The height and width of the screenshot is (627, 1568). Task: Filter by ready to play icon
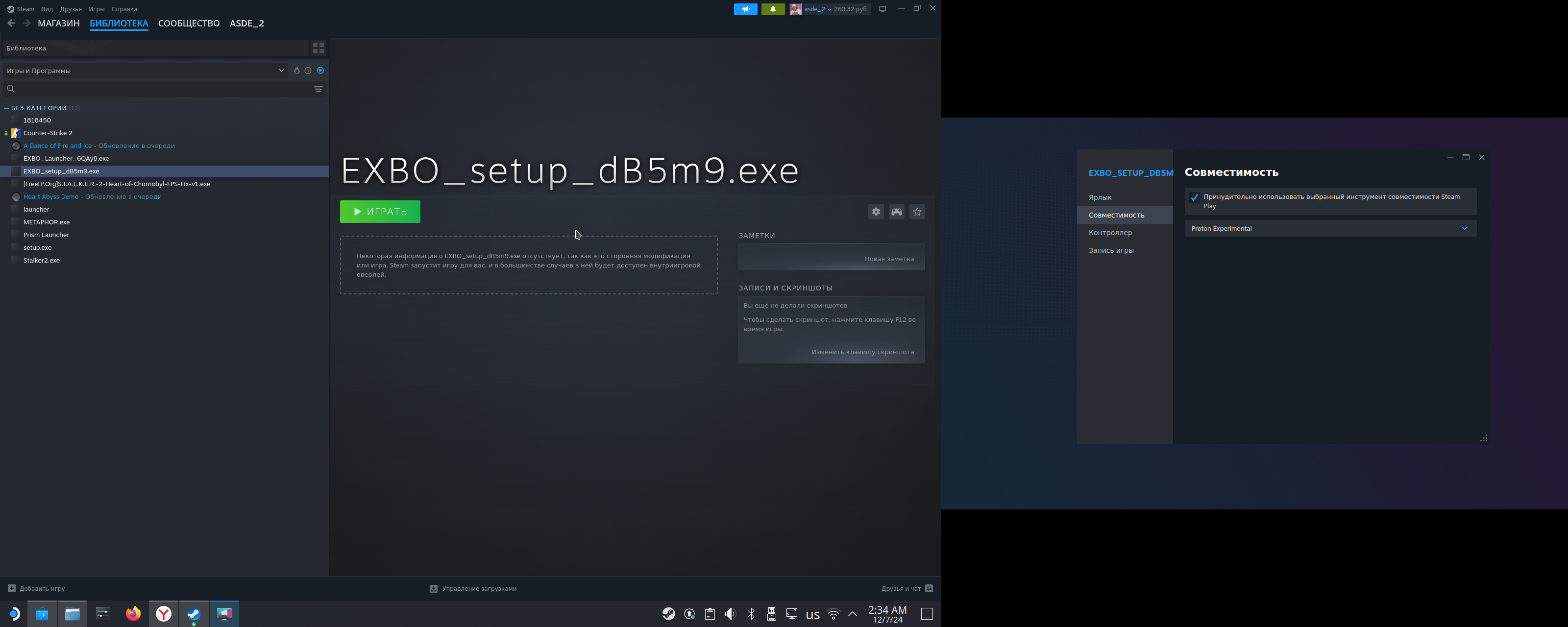321,71
